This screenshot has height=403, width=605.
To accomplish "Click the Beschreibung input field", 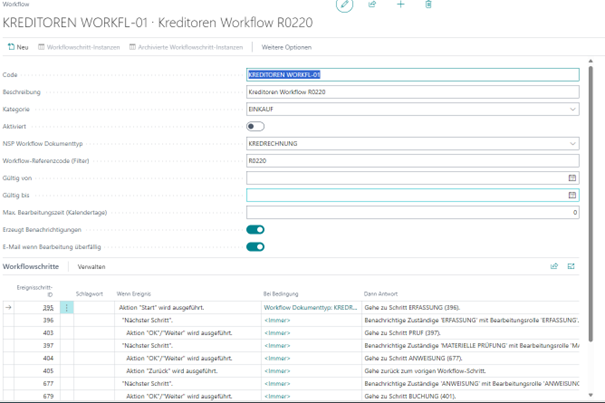I will (411, 92).
